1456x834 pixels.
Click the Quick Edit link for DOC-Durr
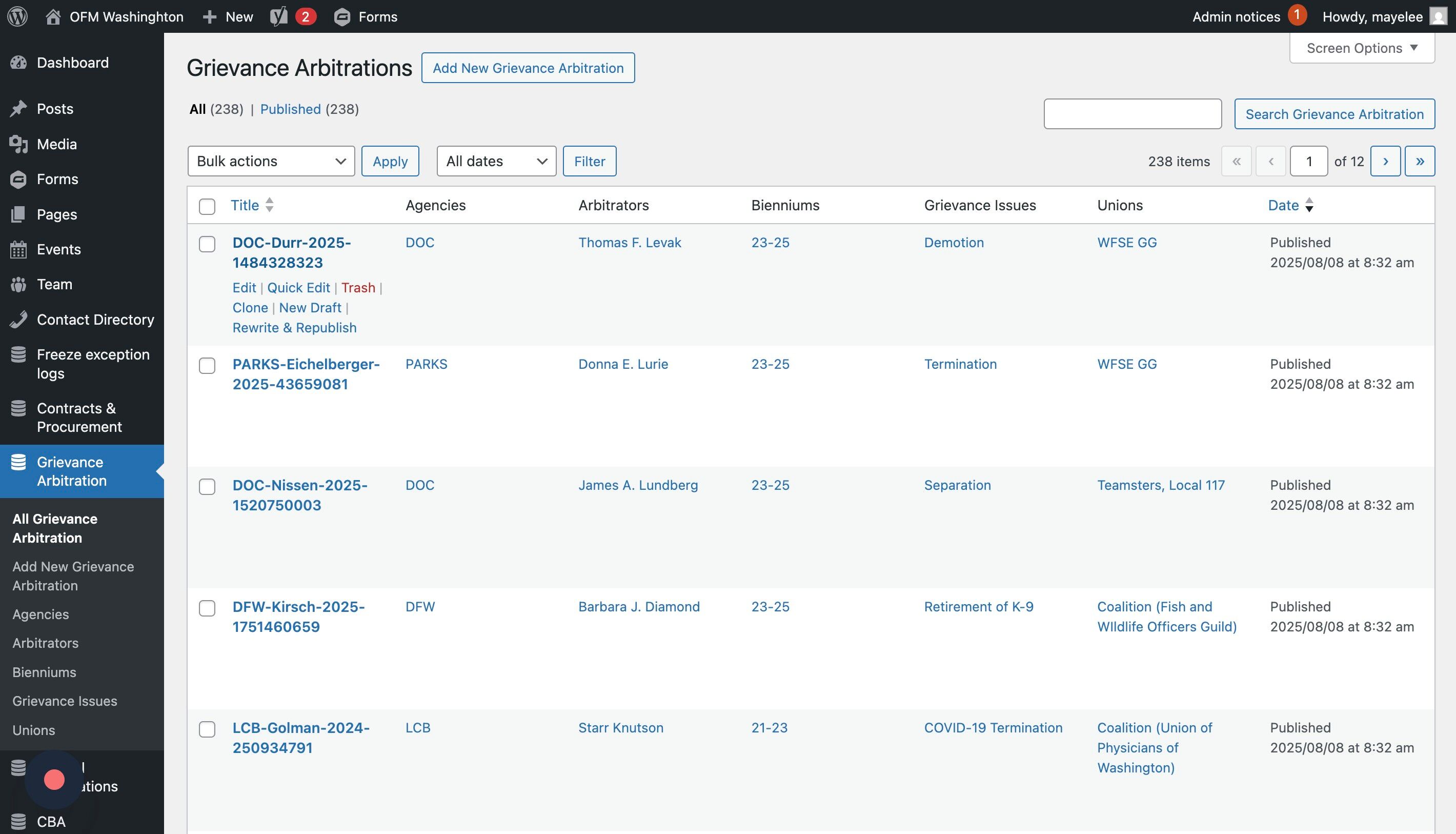coord(298,288)
